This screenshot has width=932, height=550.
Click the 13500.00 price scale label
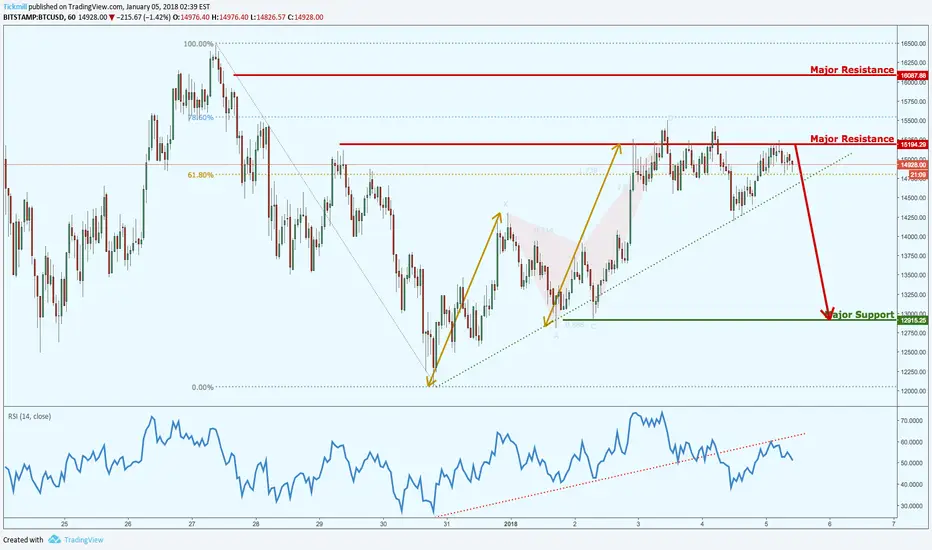tap(913, 275)
